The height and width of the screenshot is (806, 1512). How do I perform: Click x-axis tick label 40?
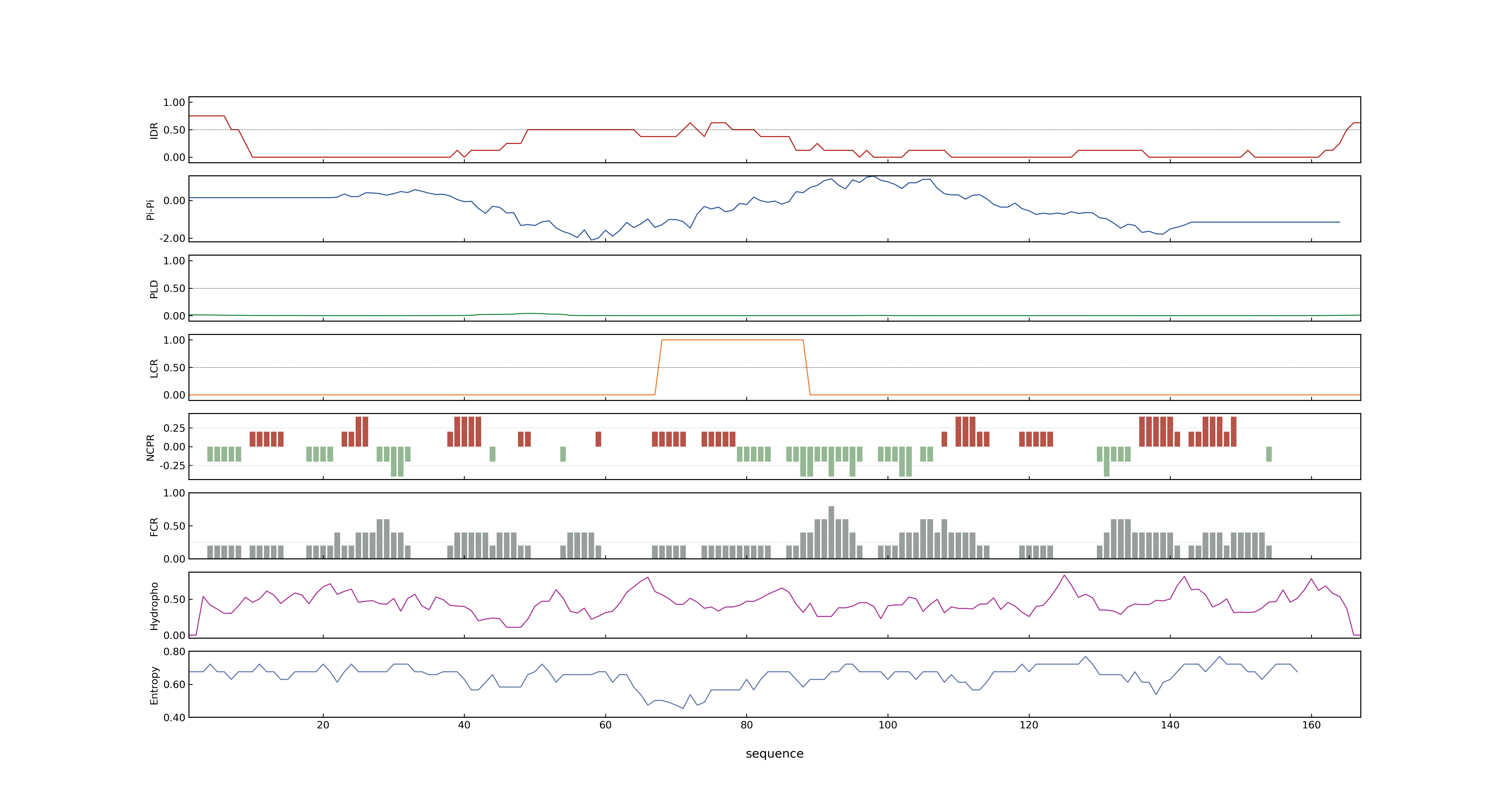coord(464,725)
